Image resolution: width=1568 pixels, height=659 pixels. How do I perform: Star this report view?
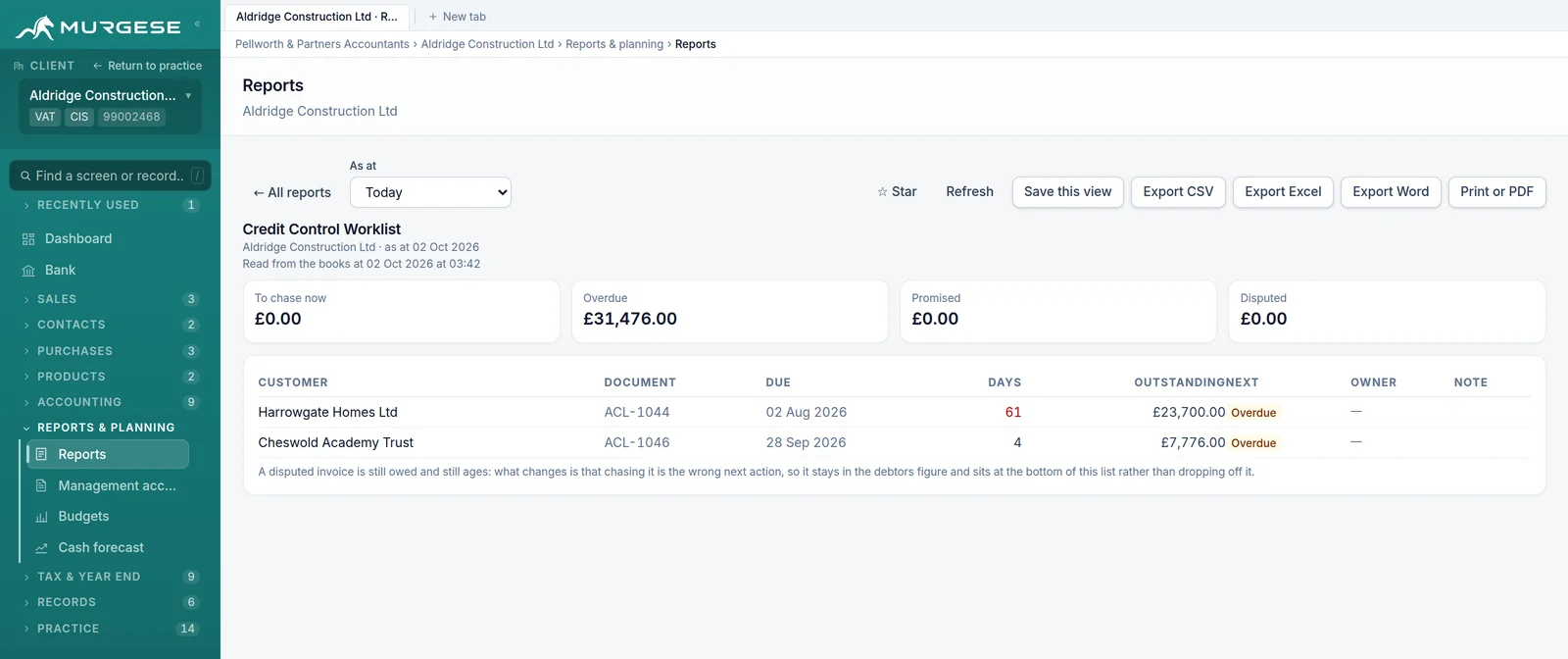pyautogui.click(x=897, y=192)
